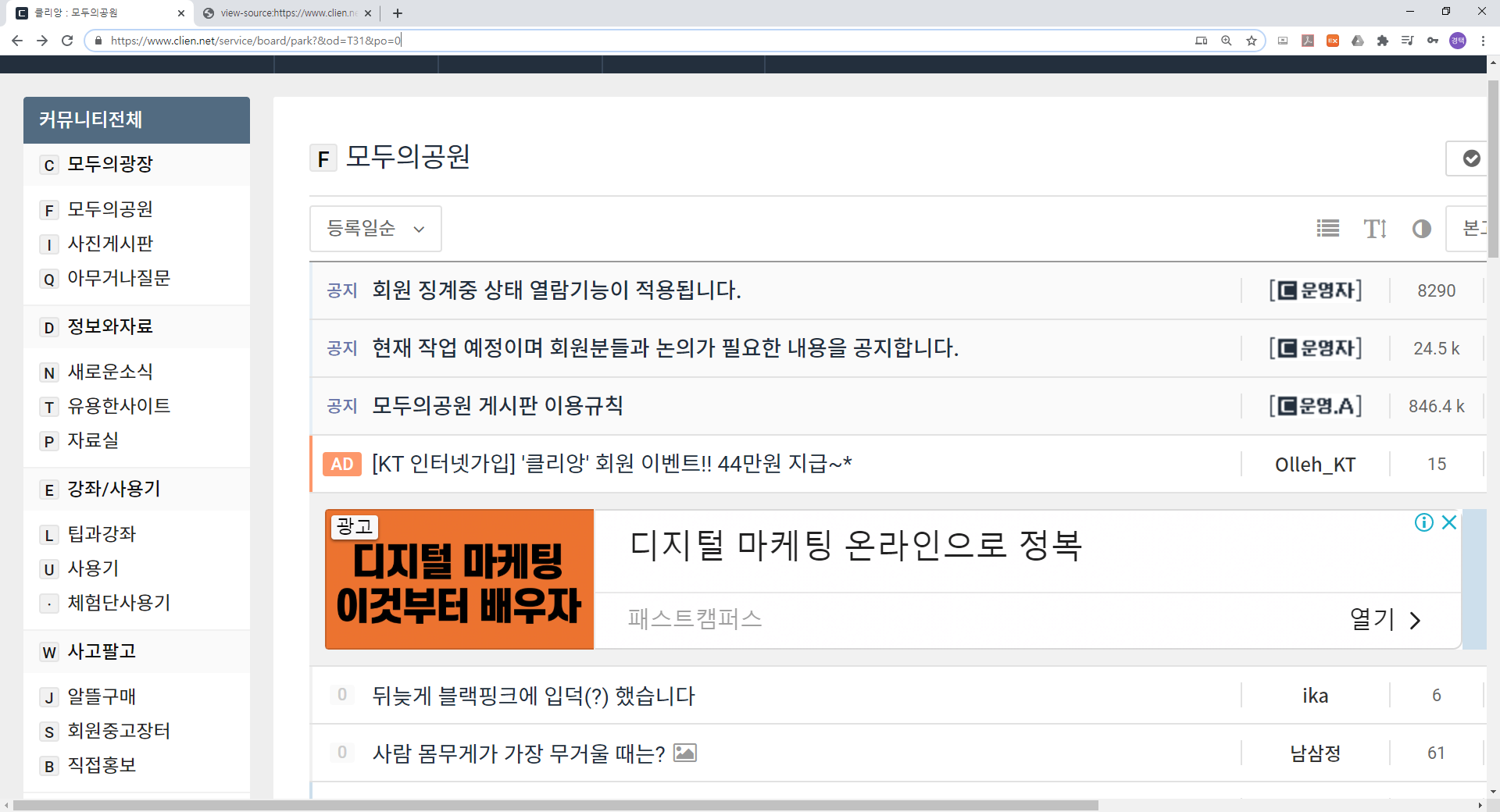Click 열기 button on the ad banner

(x=1385, y=619)
